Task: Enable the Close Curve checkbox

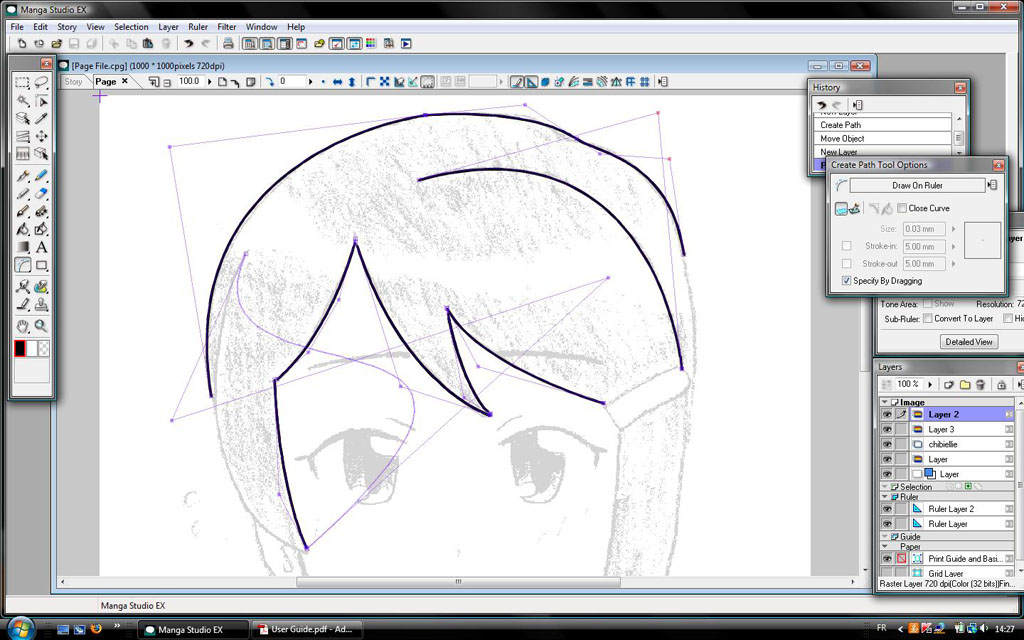Action: tap(903, 208)
